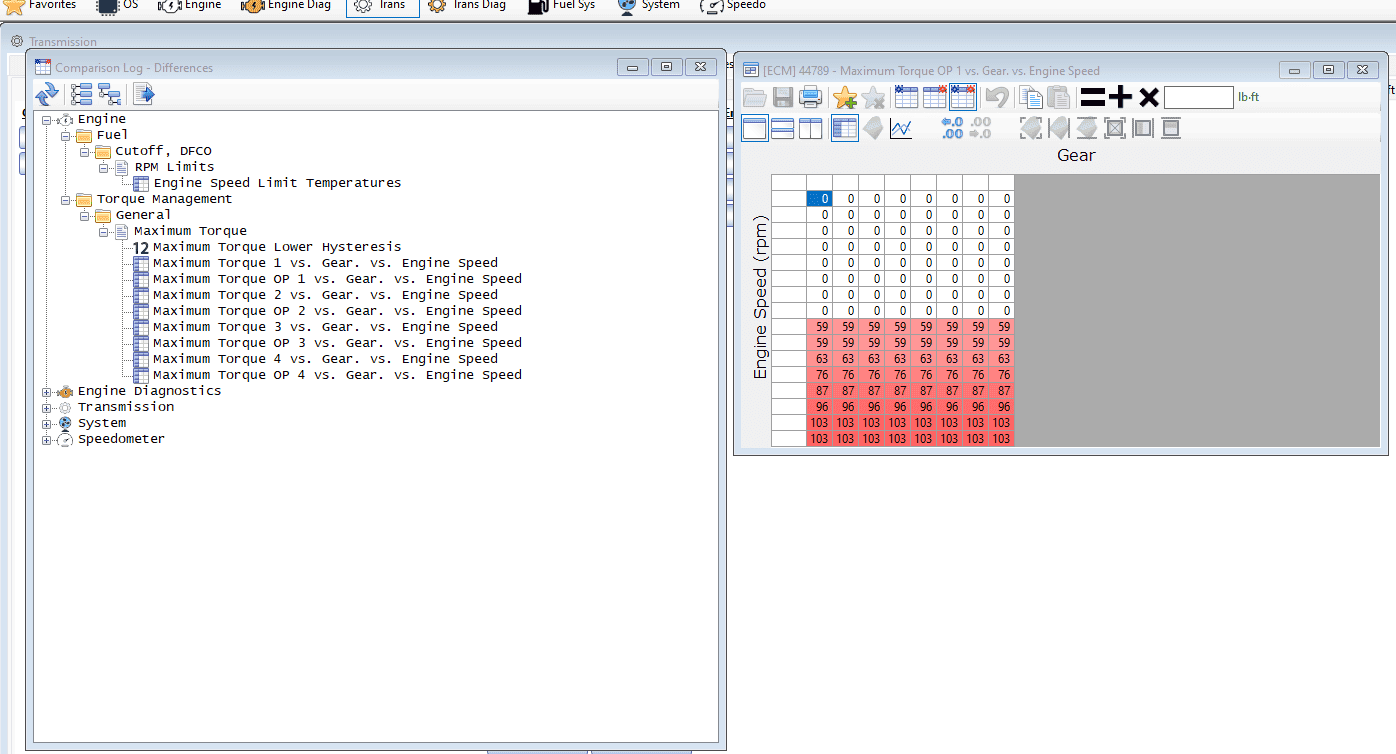Select the highlighted top-left 0 cell
Screen dimensions: 1396x754
click(x=819, y=199)
